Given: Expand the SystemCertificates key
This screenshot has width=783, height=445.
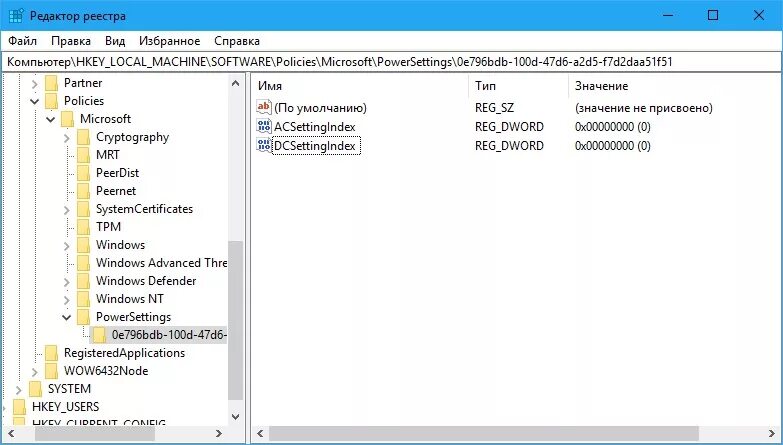Looking at the screenshot, I should tap(67, 210).
